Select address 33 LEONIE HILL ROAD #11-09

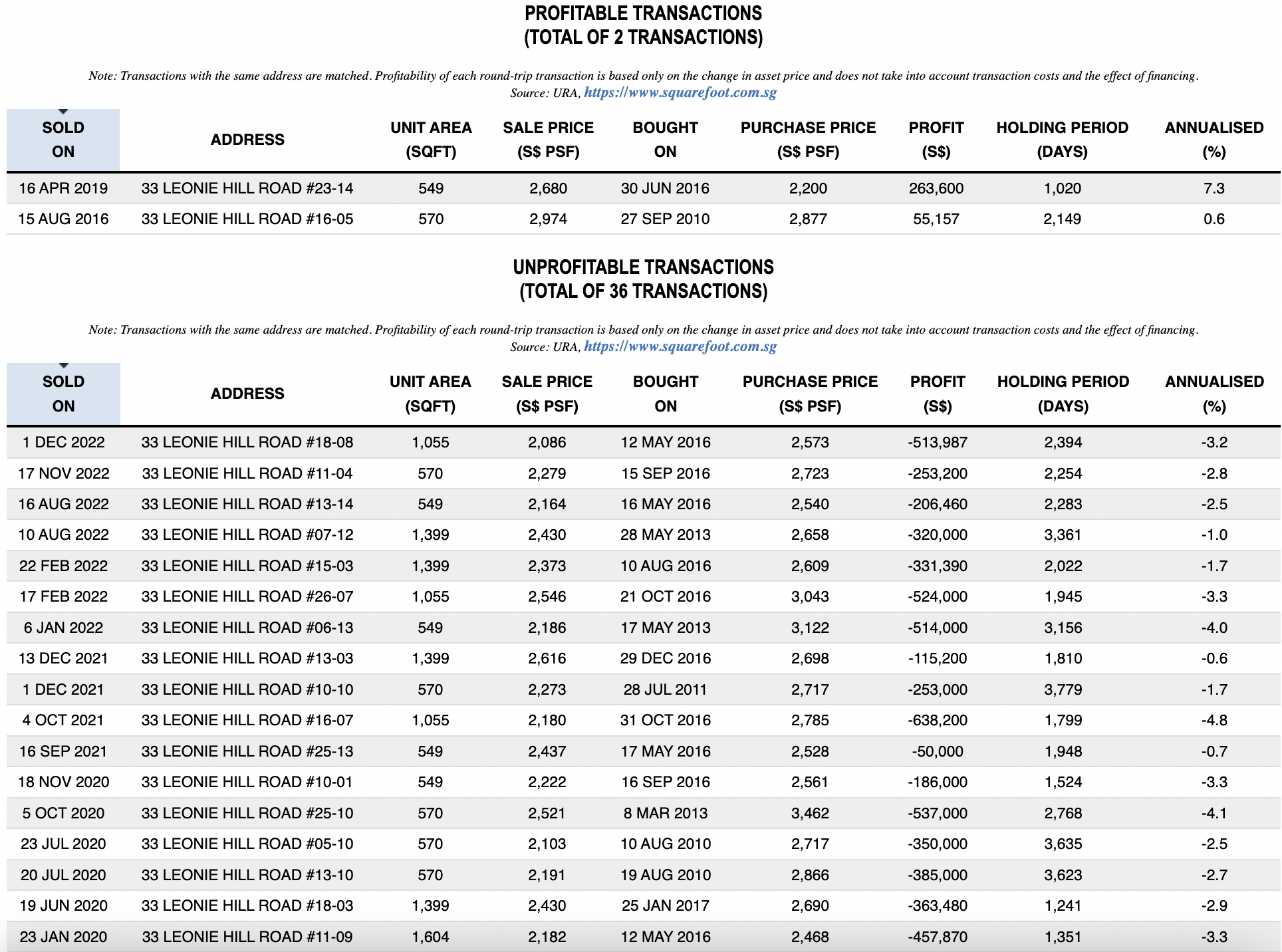pyautogui.click(x=247, y=937)
